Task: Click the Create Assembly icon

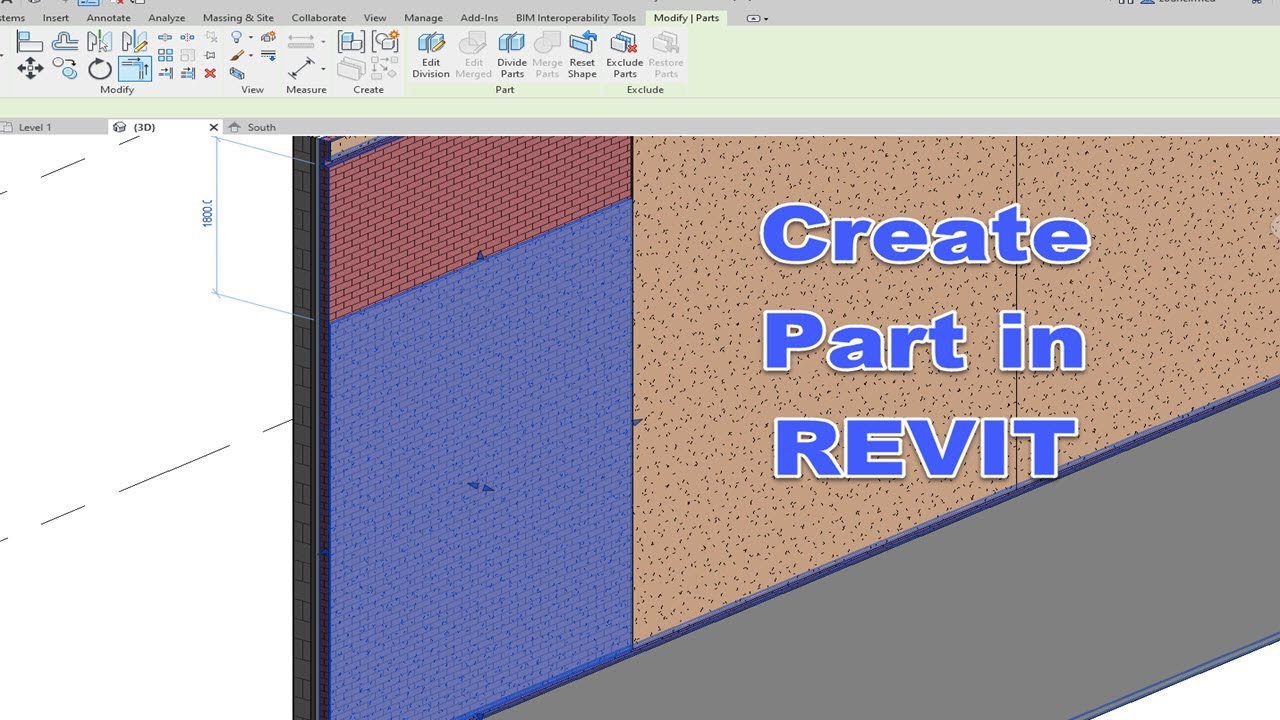Action: click(x=352, y=41)
